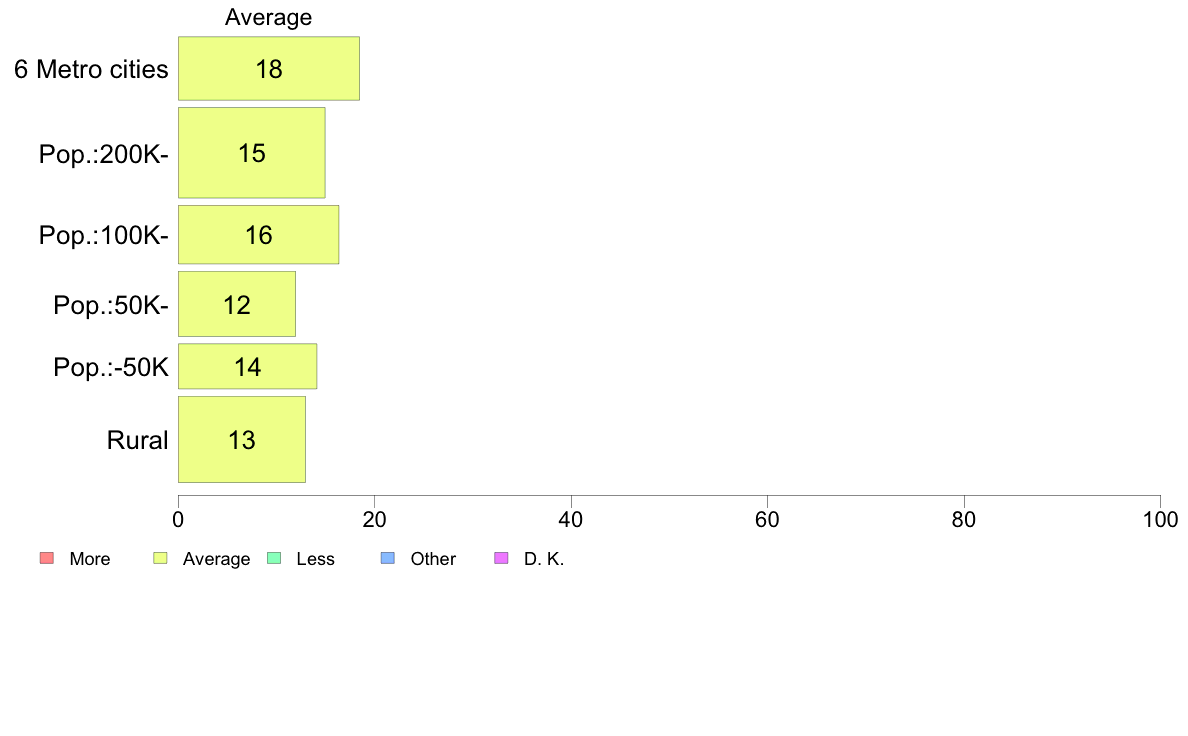
Task: Click the magenta D. K. legend swatch
Action: [x=501, y=559]
